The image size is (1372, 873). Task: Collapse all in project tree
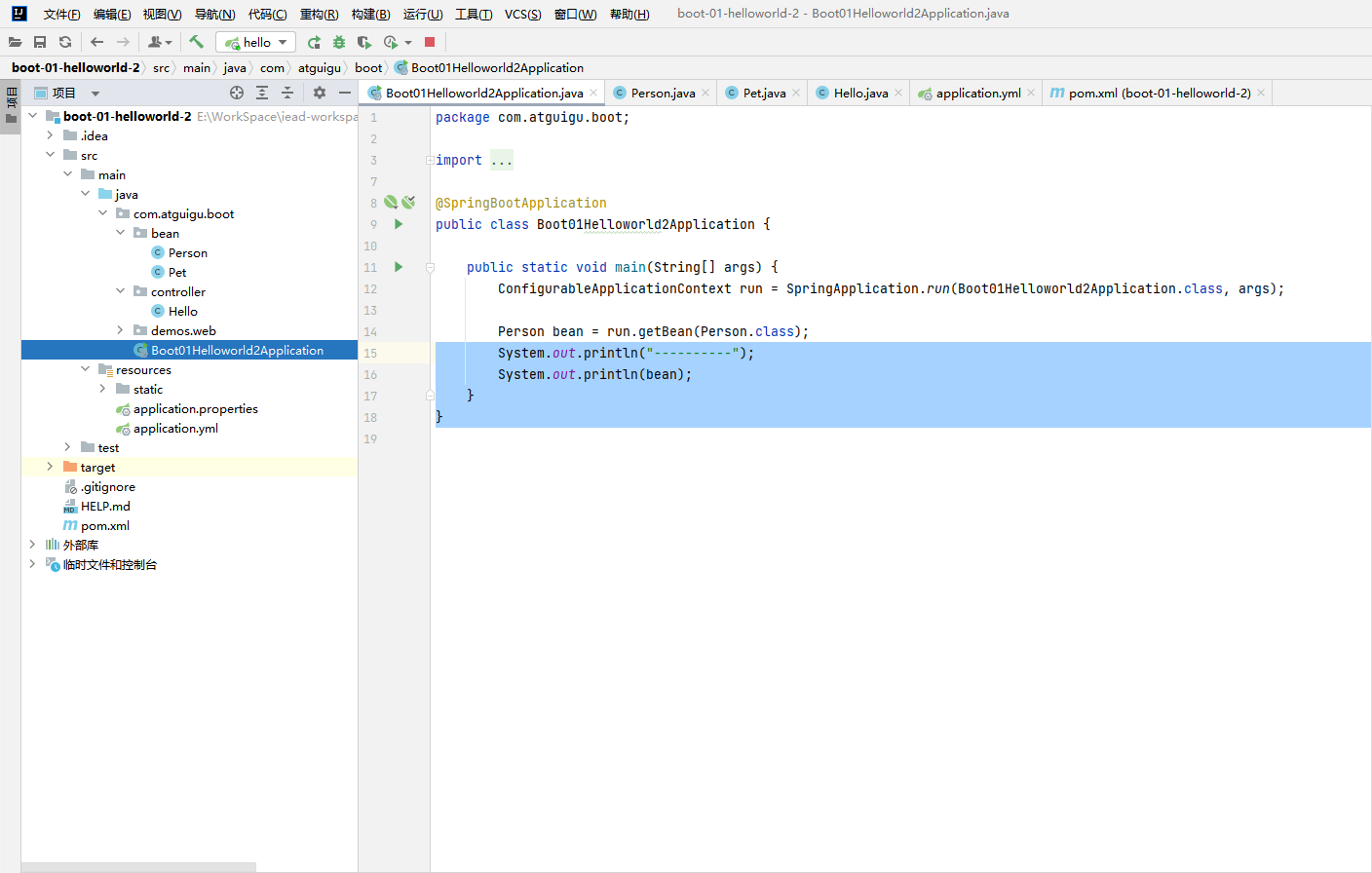click(287, 93)
